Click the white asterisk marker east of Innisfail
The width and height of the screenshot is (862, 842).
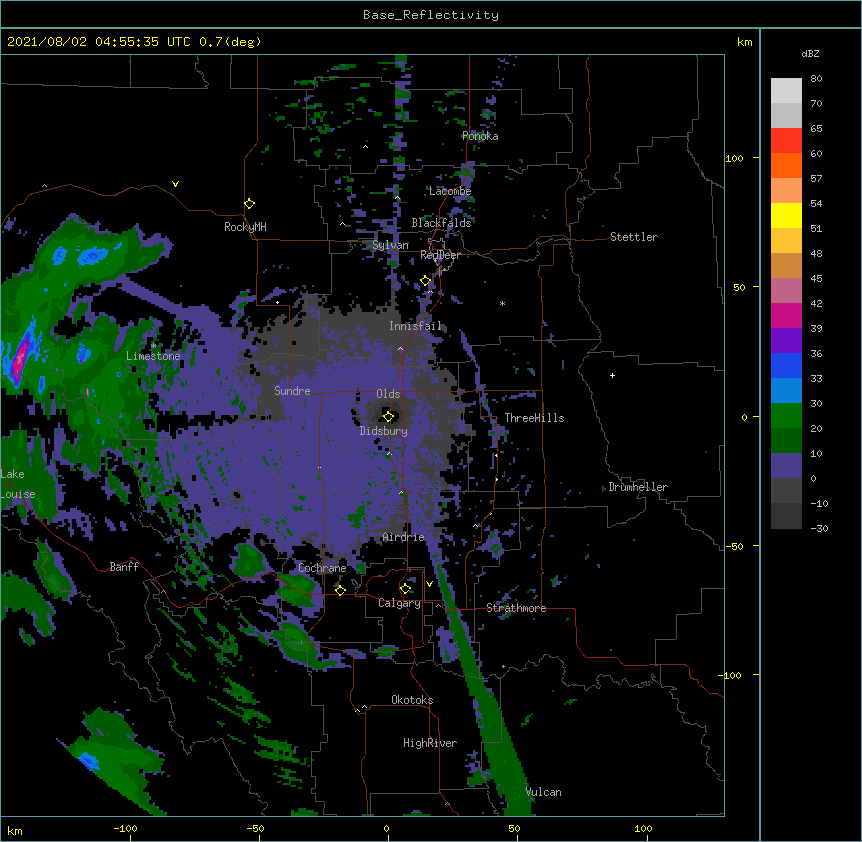502,304
